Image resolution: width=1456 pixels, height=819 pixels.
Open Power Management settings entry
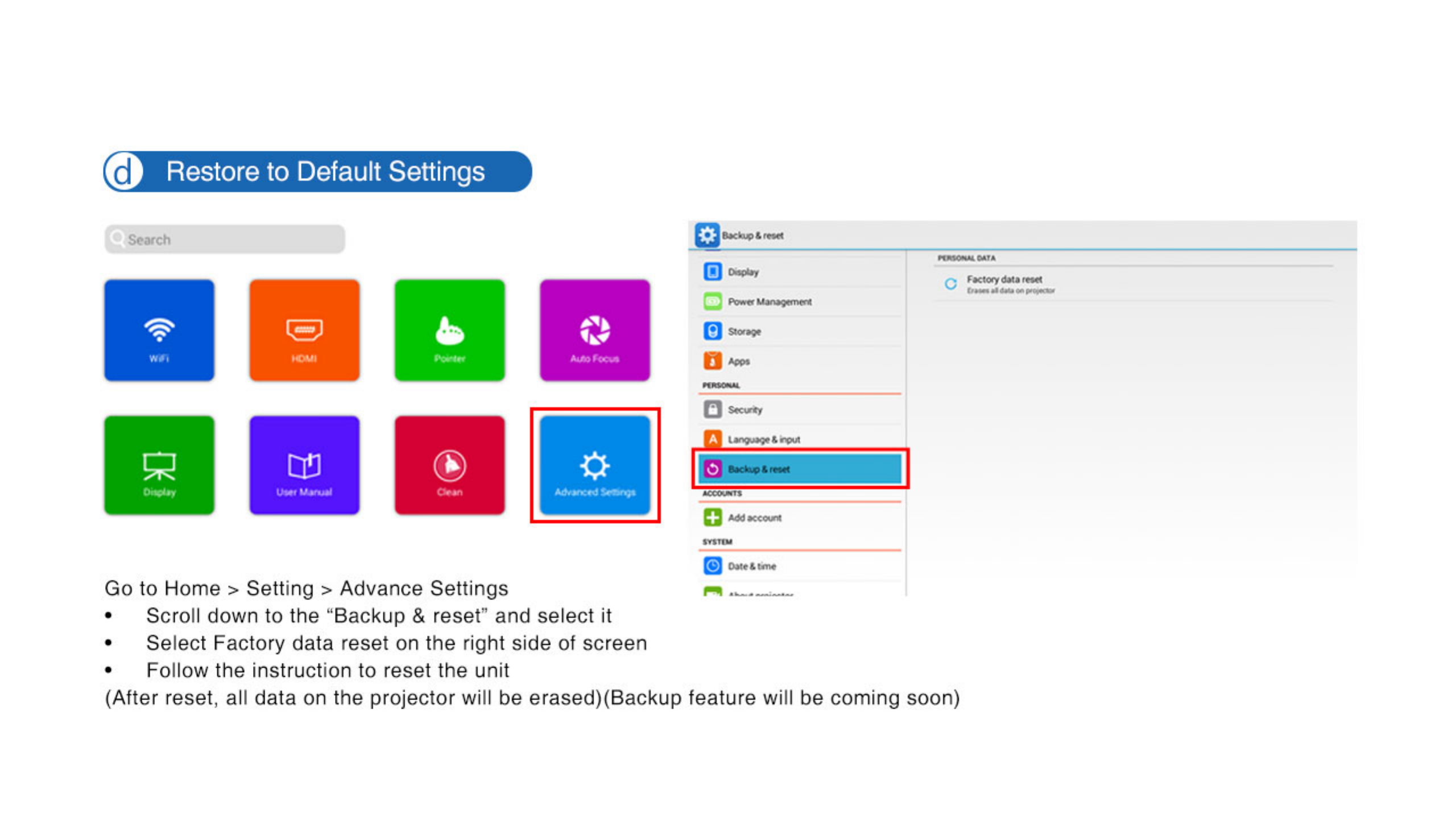coord(769,301)
